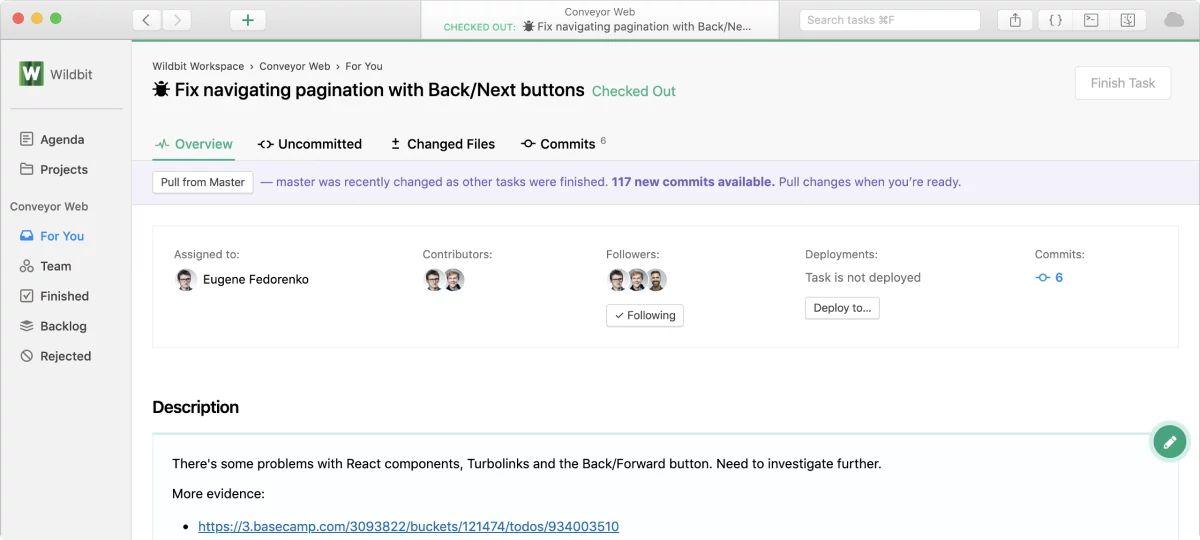Click the bug icon beside the task title

pos(161,90)
